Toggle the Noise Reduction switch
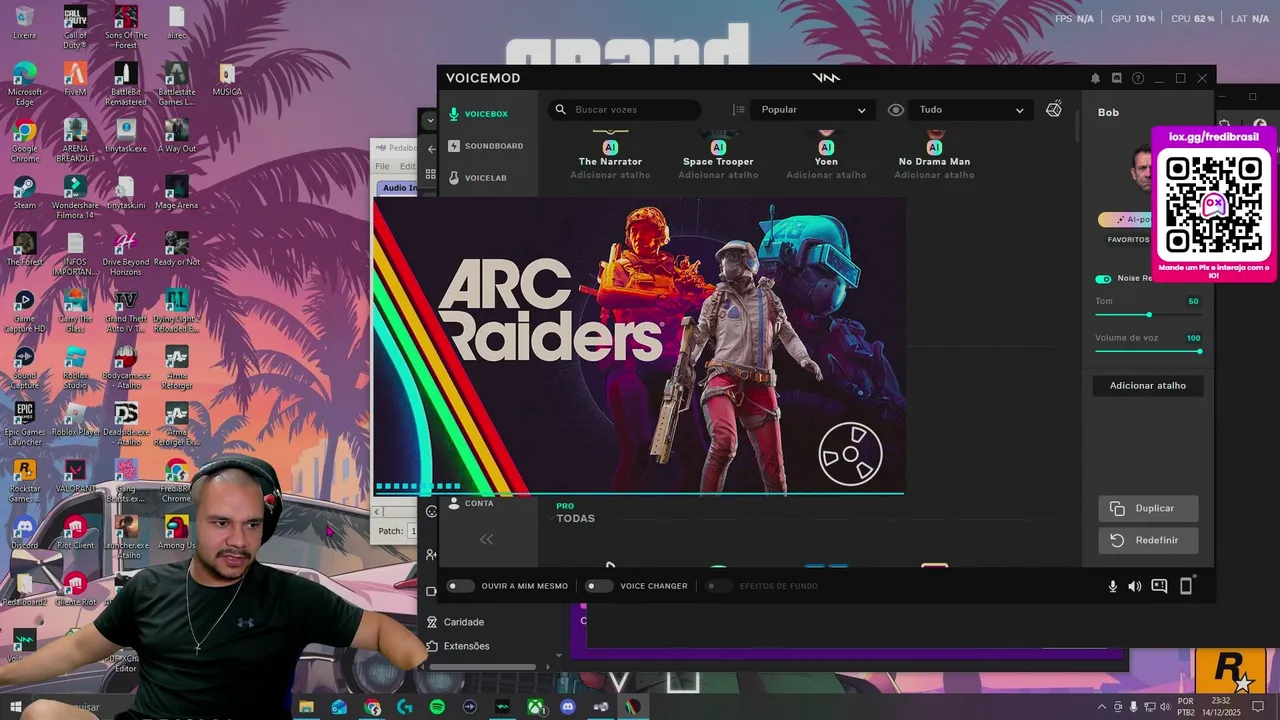The height and width of the screenshot is (720, 1280). [x=1103, y=279]
